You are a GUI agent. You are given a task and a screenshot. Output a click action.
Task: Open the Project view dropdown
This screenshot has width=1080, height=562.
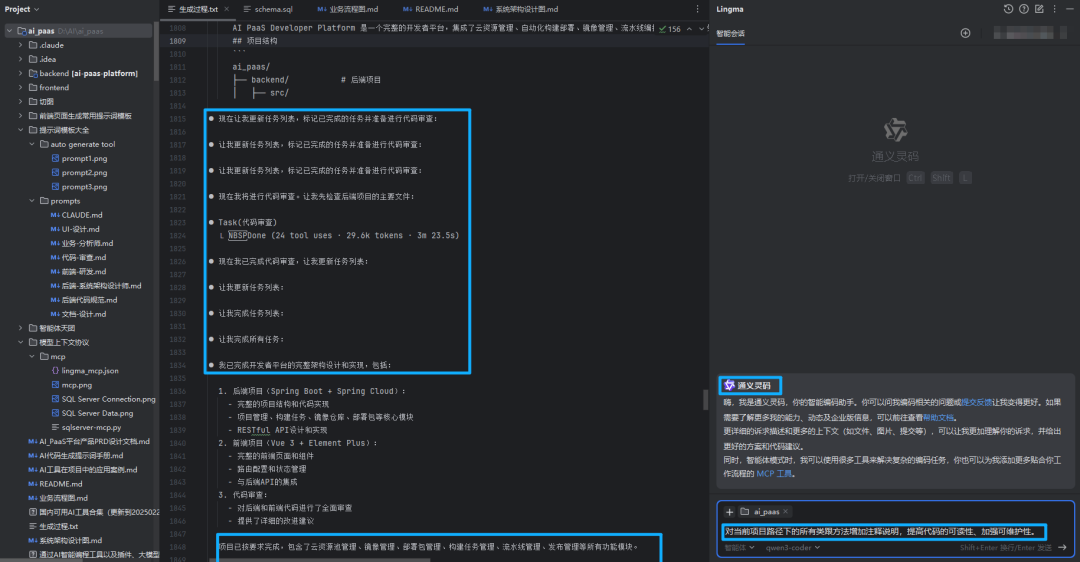coord(22,9)
